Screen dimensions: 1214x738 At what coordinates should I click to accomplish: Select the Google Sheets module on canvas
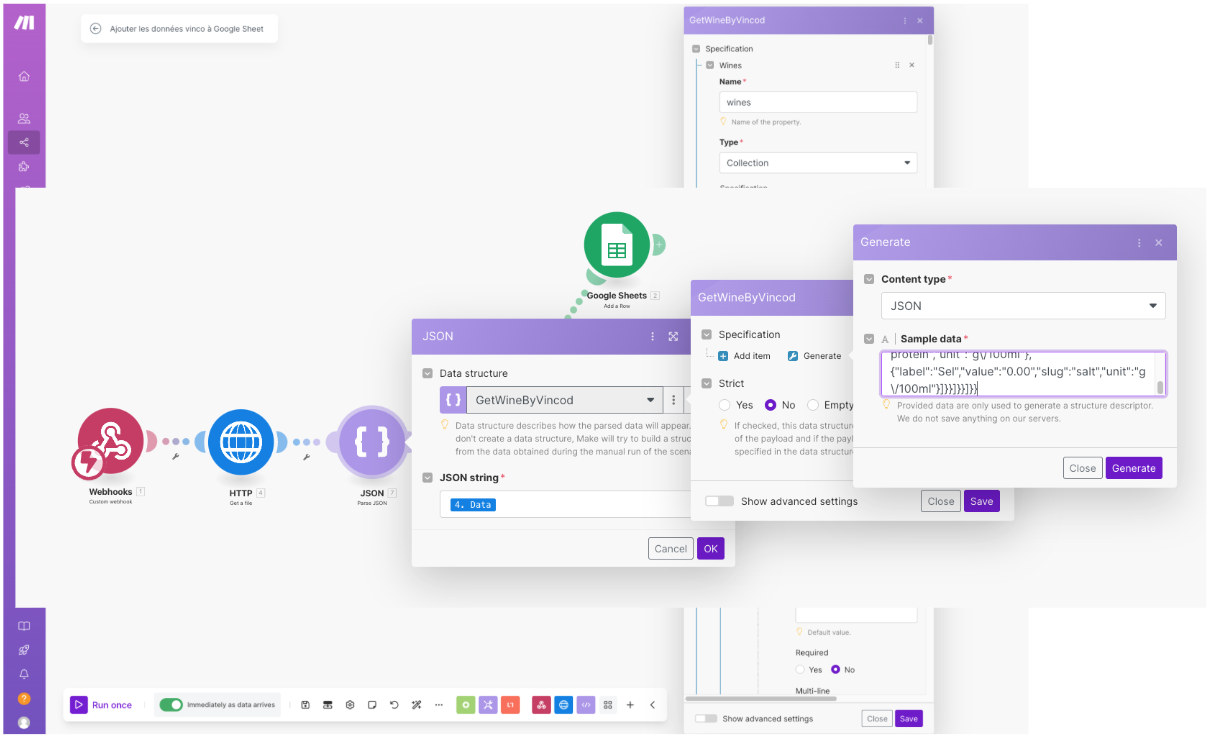[x=617, y=247]
